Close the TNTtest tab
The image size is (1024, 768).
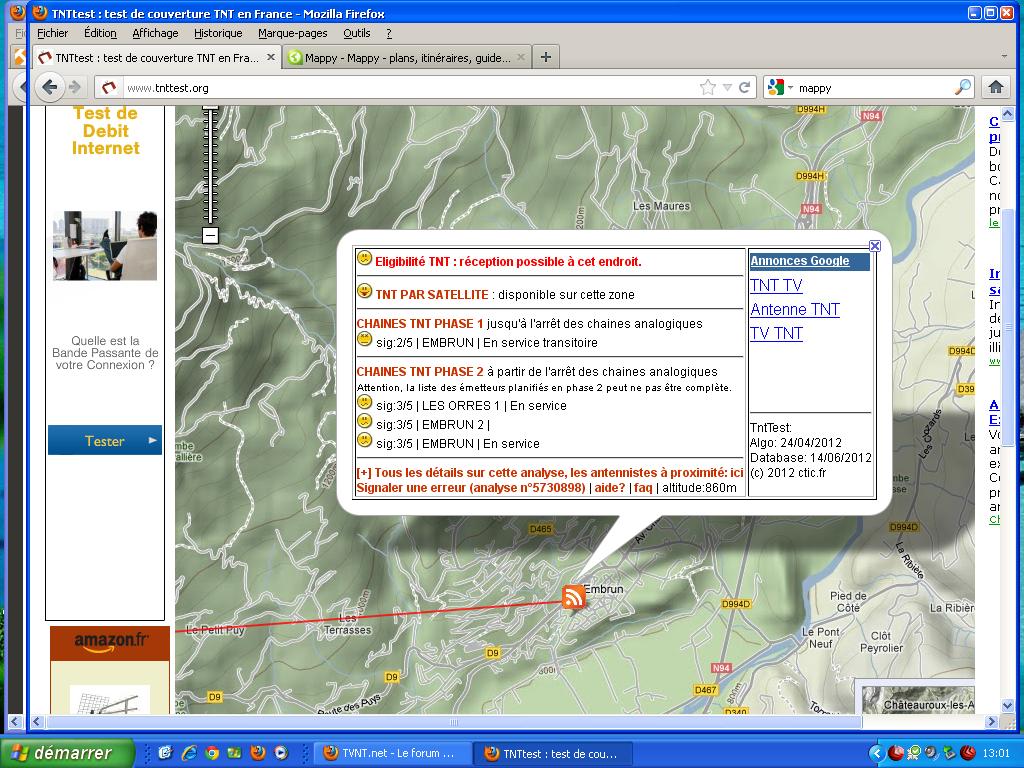270,57
